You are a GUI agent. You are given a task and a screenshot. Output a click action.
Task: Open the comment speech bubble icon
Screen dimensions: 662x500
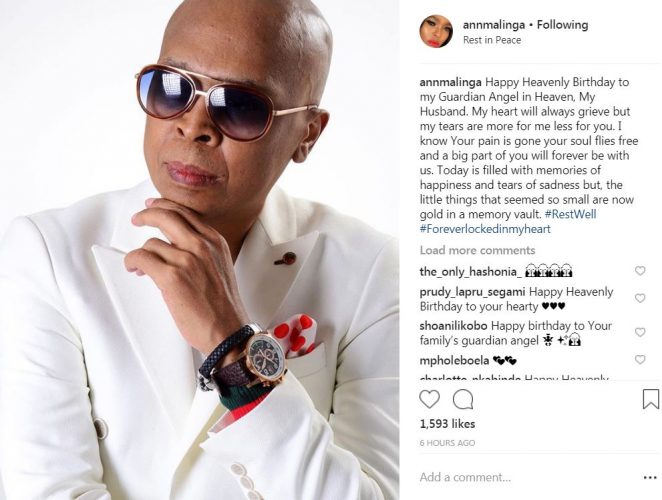click(463, 399)
